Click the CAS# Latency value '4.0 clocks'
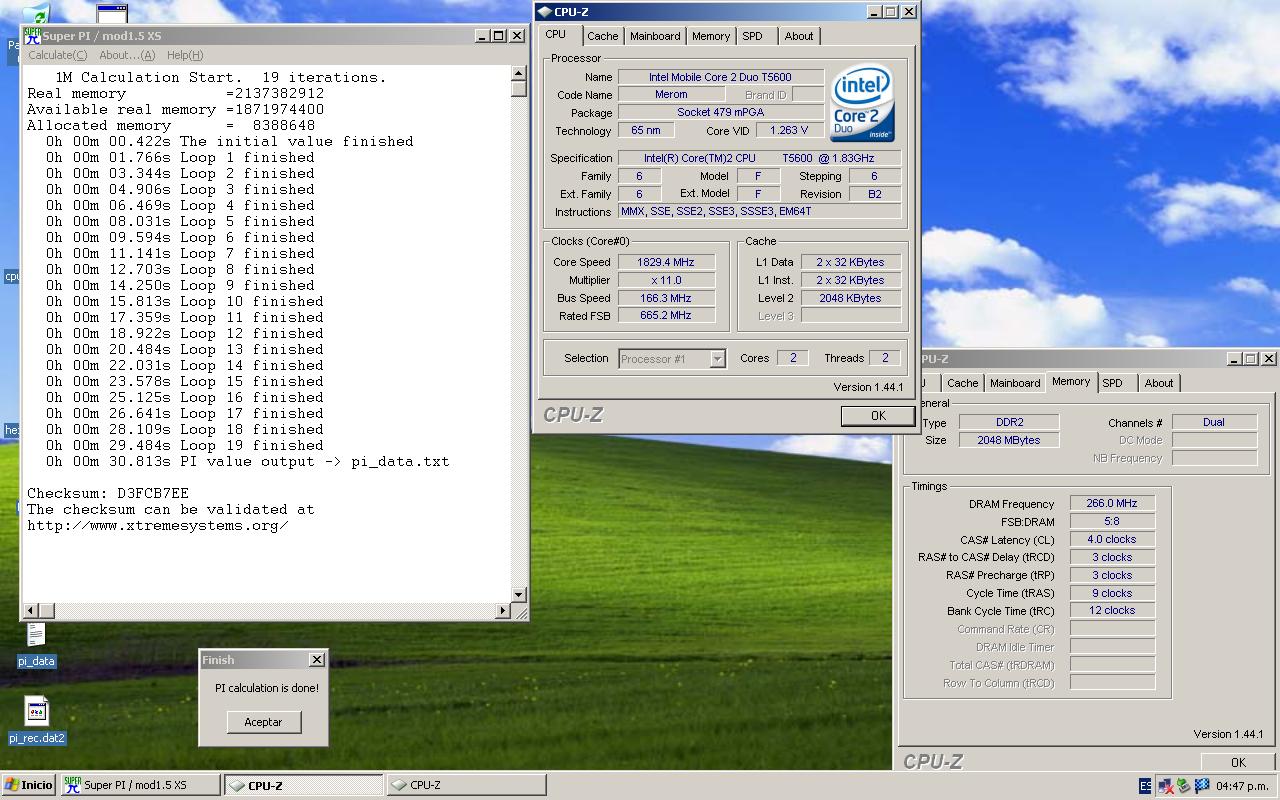 coord(1112,540)
